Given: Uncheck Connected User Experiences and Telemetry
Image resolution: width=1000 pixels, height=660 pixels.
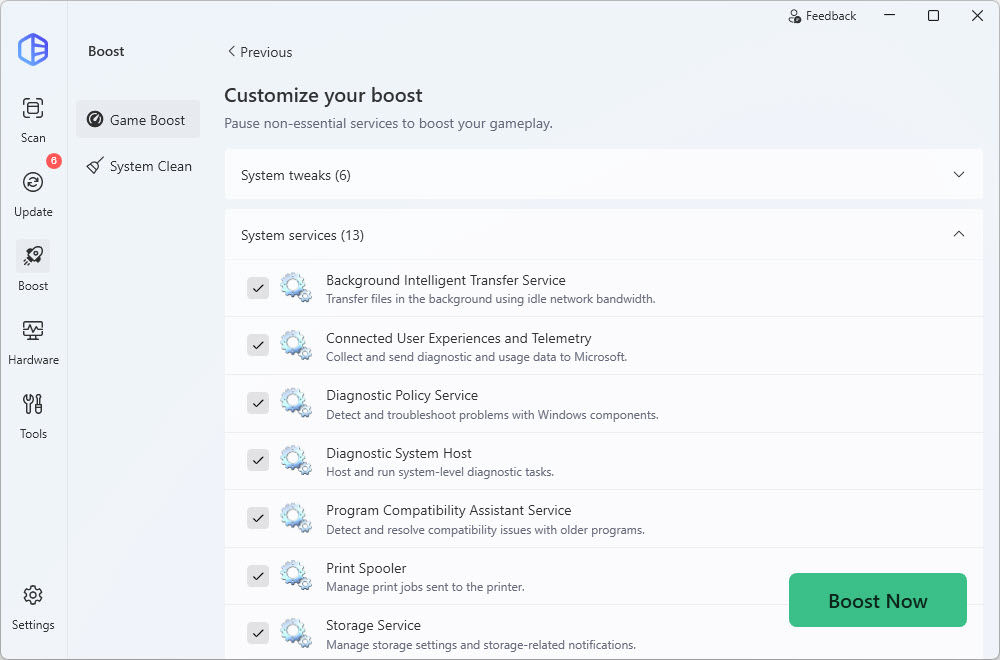Looking at the screenshot, I should [258, 345].
